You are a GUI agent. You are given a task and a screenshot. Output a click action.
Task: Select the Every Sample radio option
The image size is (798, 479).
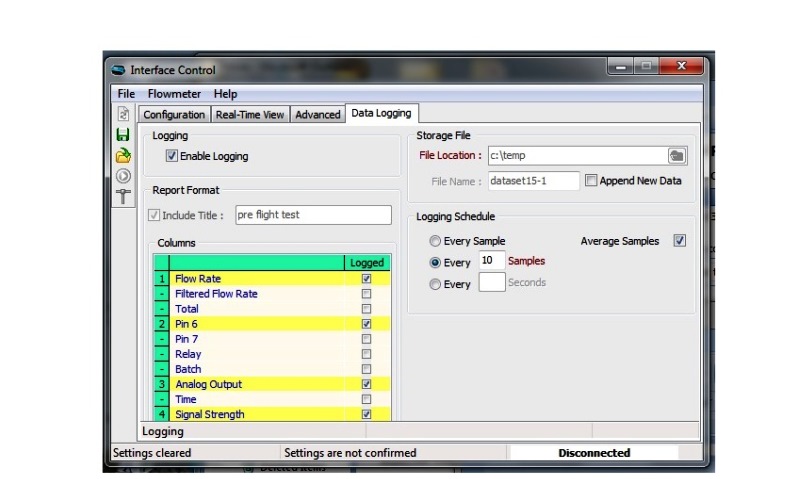click(x=434, y=241)
